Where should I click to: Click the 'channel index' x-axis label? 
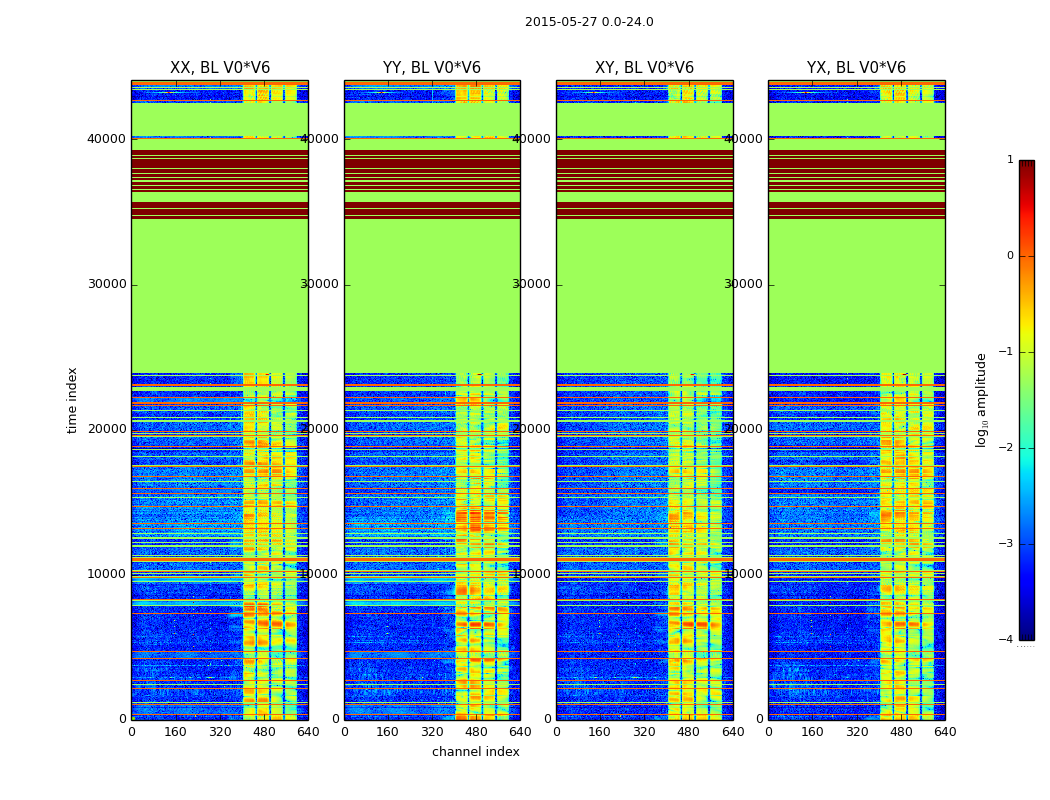pyautogui.click(x=475, y=752)
